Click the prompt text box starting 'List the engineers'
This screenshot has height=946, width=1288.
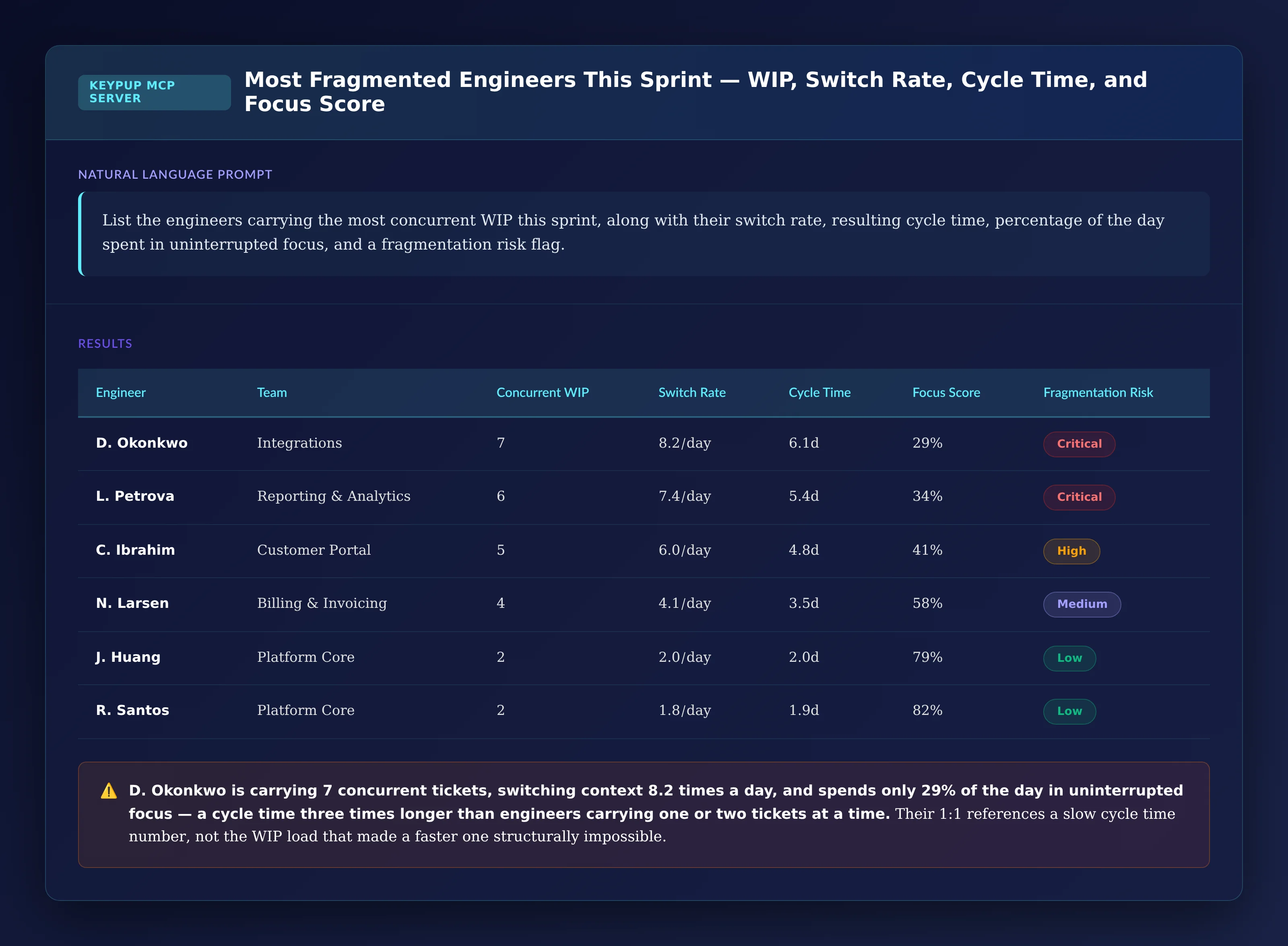coord(644,233)
